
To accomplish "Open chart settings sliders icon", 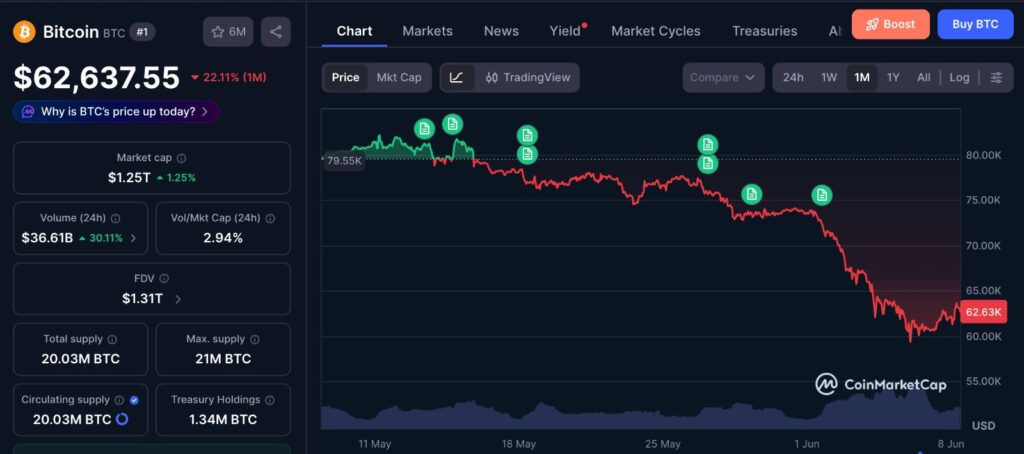I will pyautogui.click(x=996, y=77).
